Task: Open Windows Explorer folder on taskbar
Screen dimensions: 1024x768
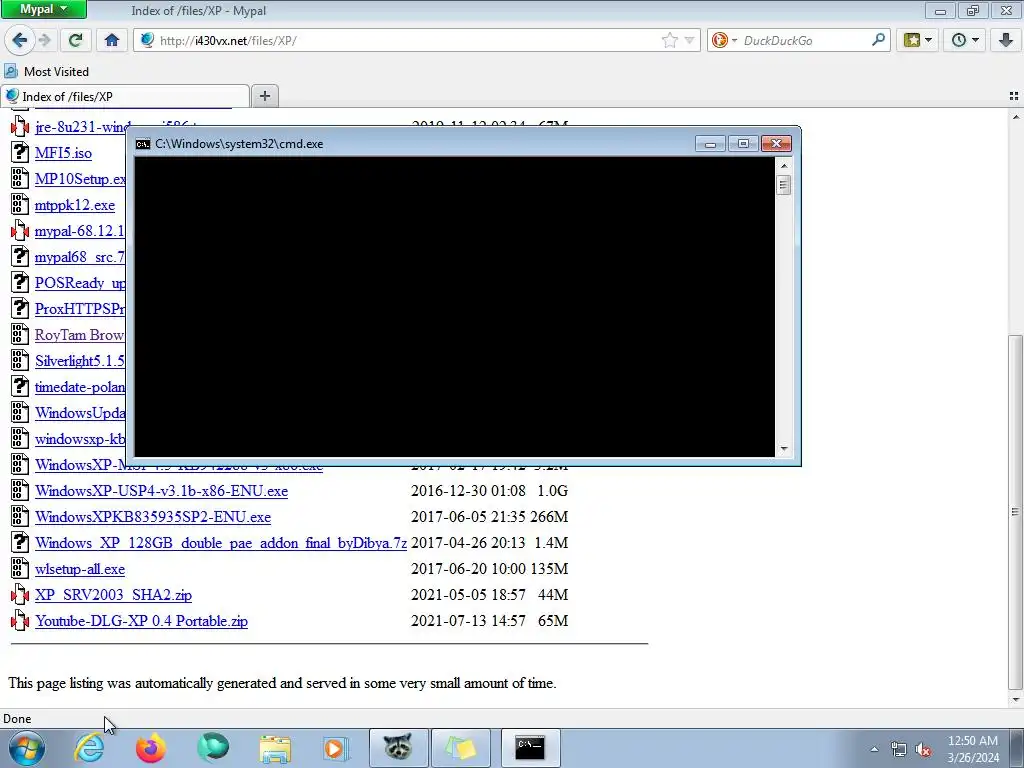Action: click(x=275, y=748)
